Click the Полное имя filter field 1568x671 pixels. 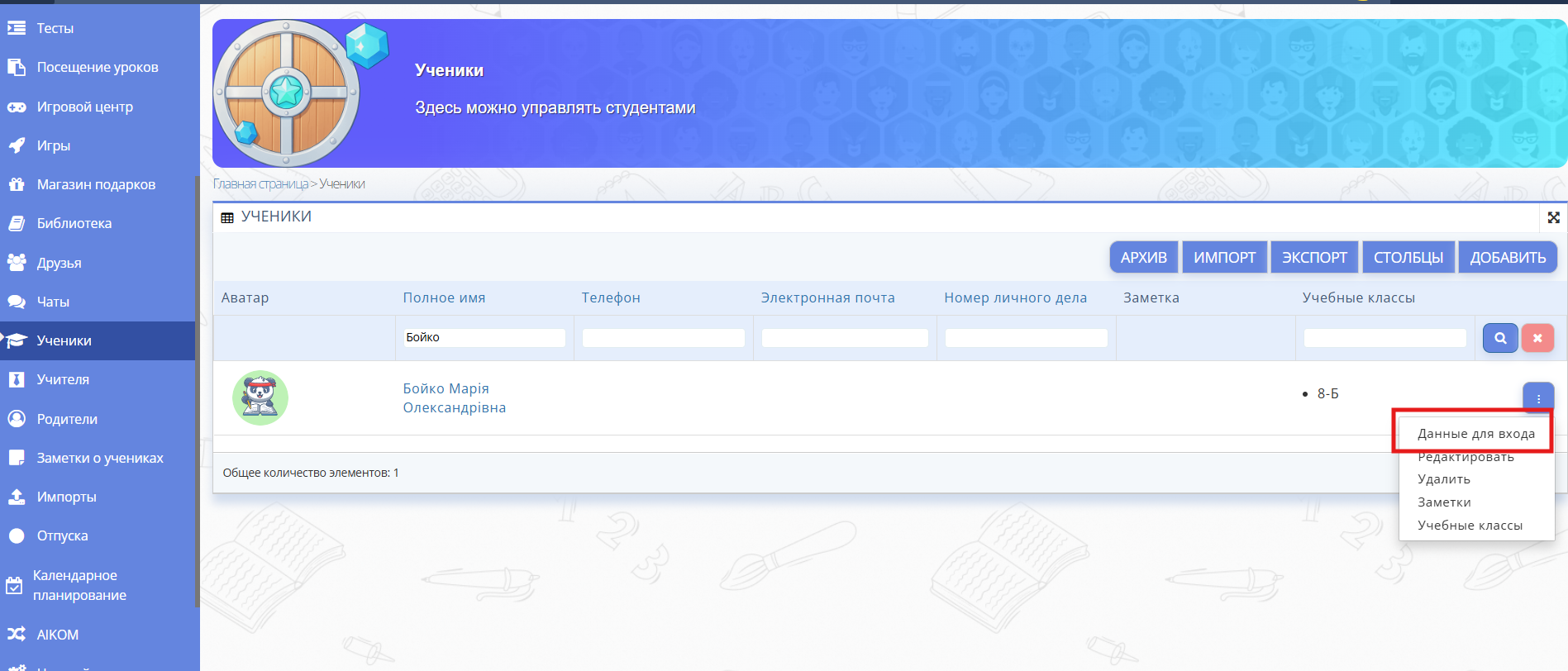point(484,338)
